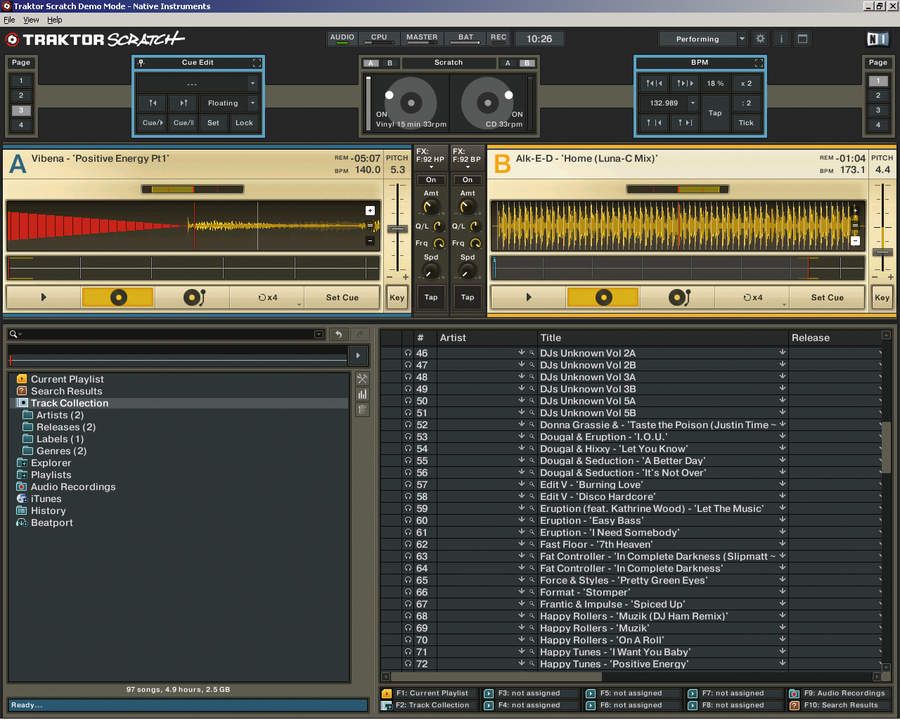Click the iTunes tree icon
The image size is (900, 720).
pos(22,498)
